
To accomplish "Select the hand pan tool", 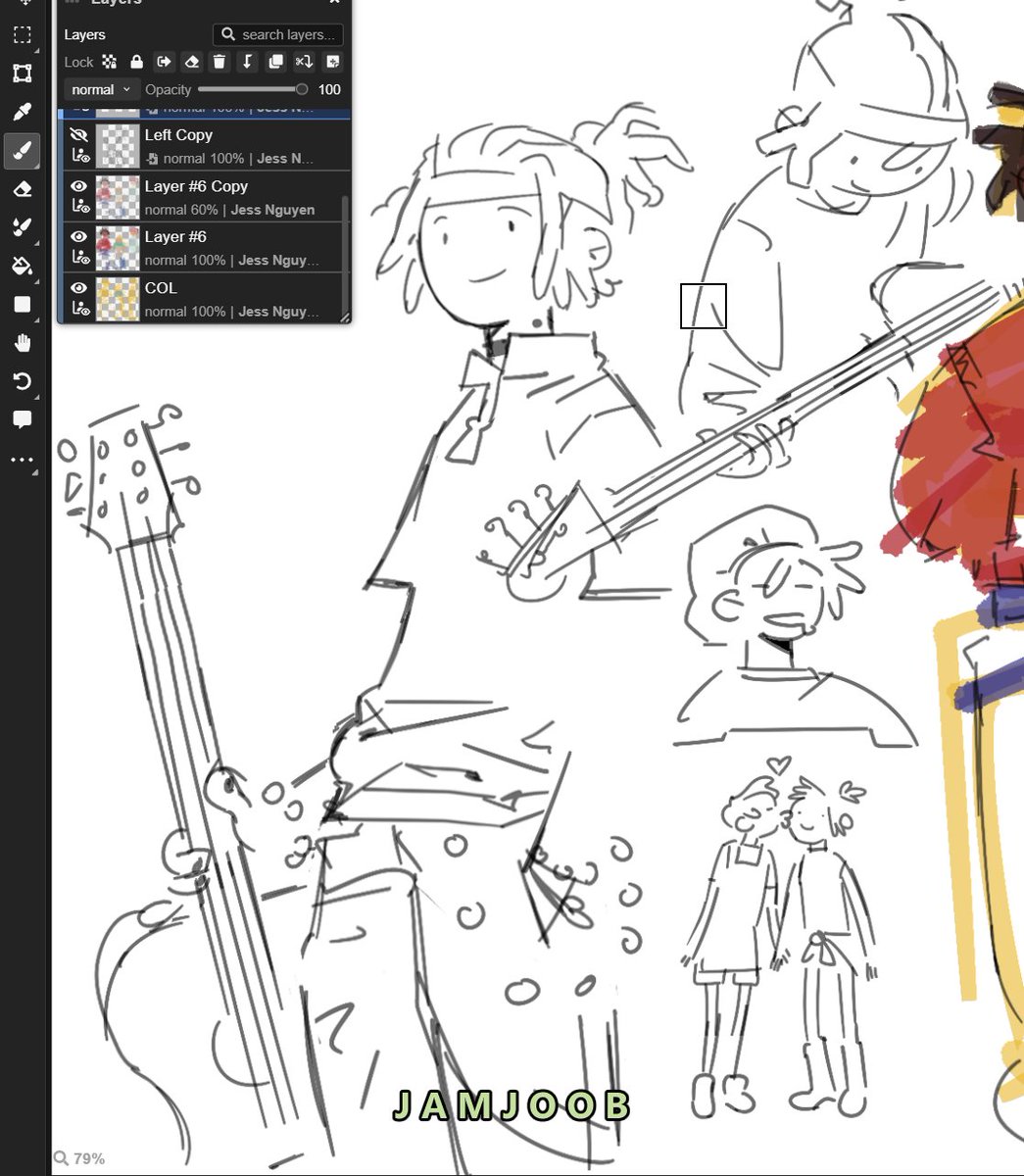I will (x=22, y=343).
